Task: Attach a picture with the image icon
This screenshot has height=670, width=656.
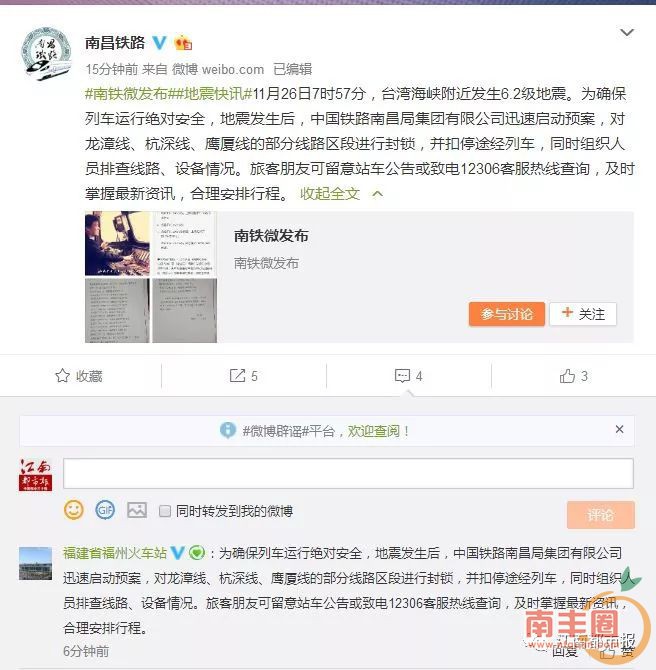Action: click(137, 510)
